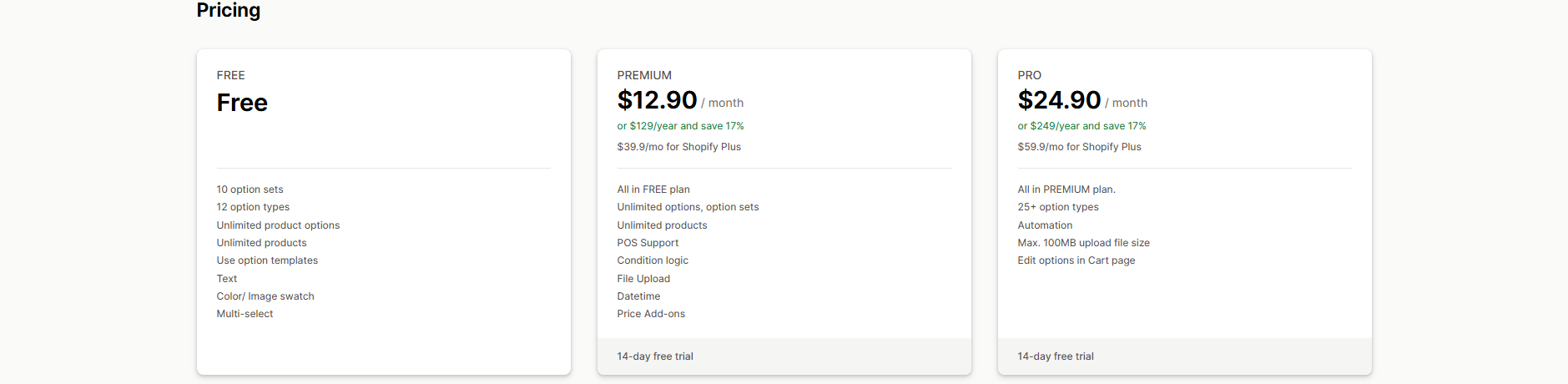Image resolution: width=1568 pixels, height=384 pixels.
Task: Click the PREMIUM plan name label
Action: (x=644, y=75)
